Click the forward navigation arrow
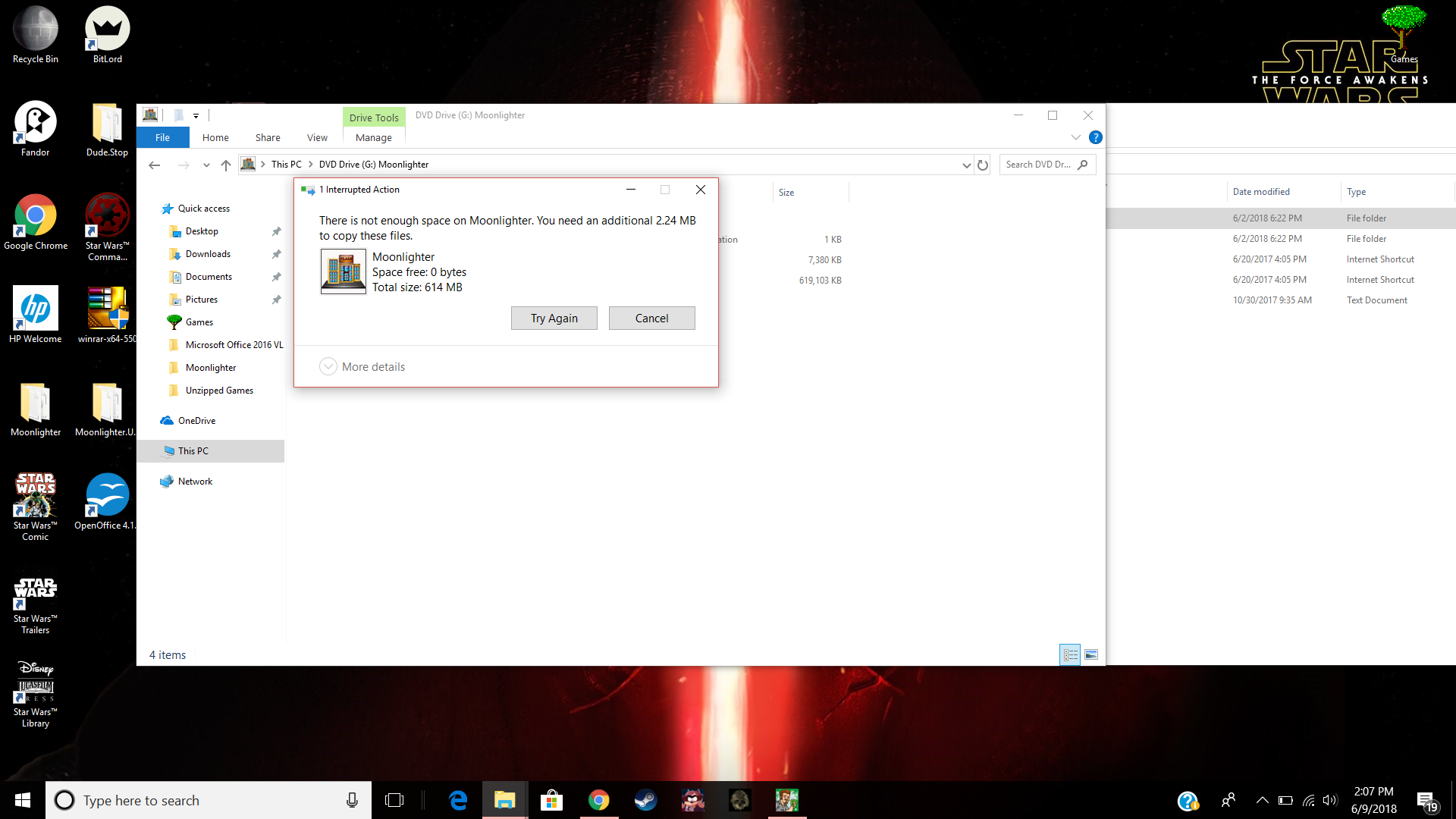Image resolution: width=1456 pixels, height=819 pixels. pyautogui.click(x=183, y=165)
